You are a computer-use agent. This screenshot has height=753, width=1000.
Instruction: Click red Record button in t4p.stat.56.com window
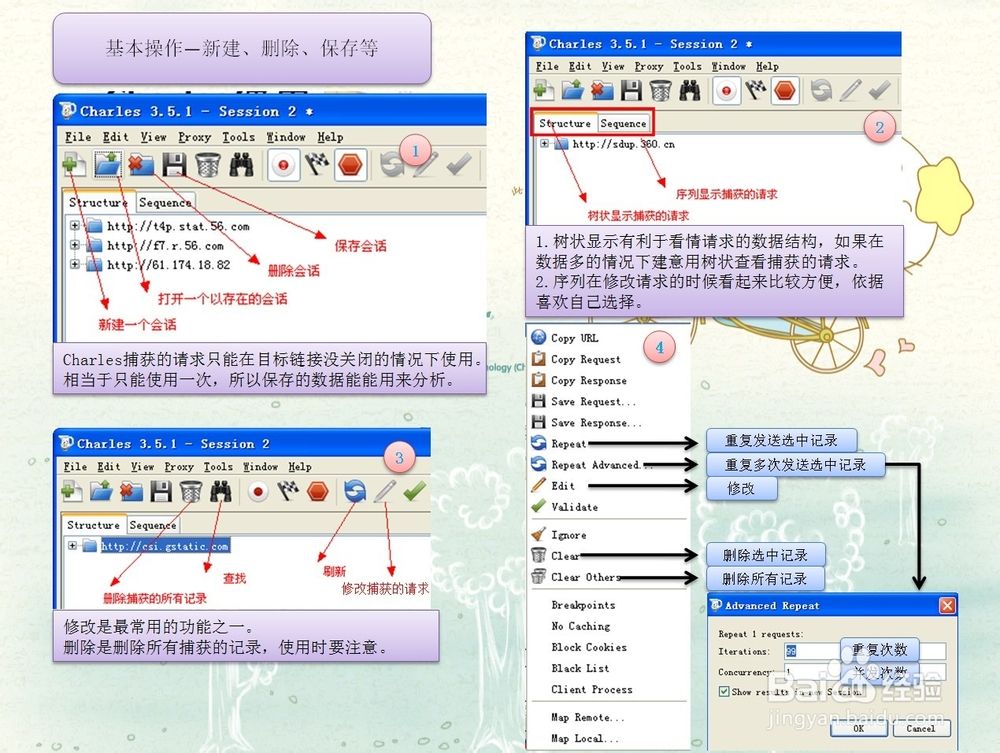[283, 165]
